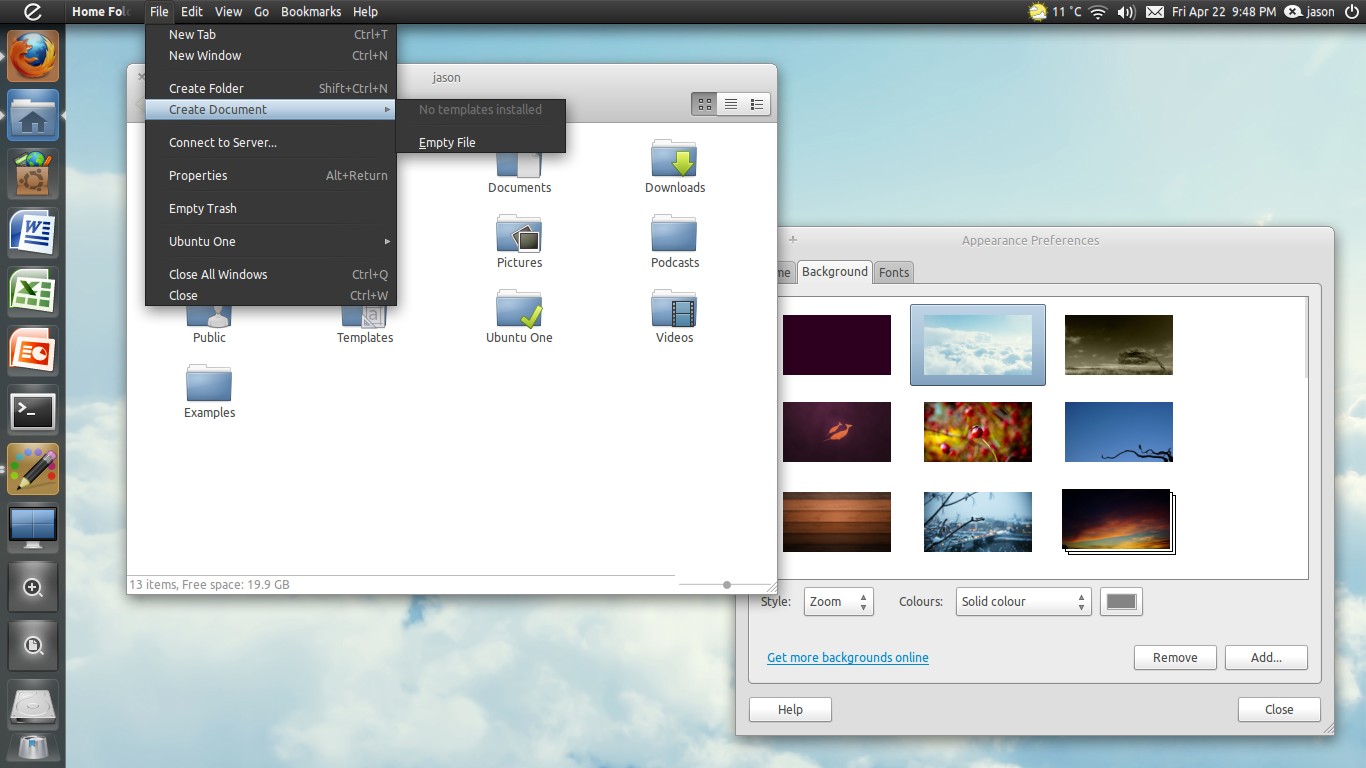Screen dimensions: 1366x768
Task: Launch PowerPoint from the dock
Action: (x=33, y=351)
